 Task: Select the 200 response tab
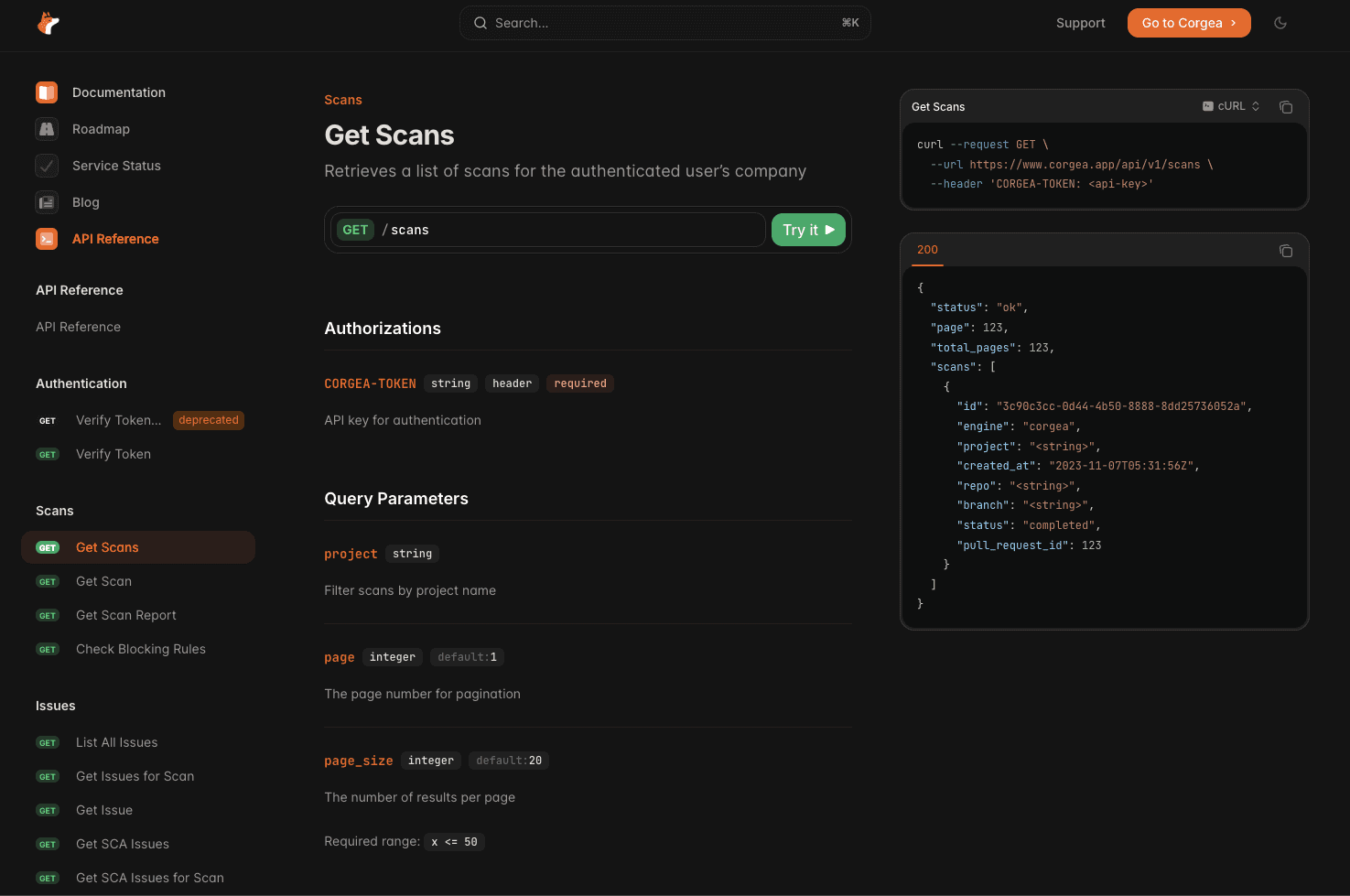click(x=927, y=250)
